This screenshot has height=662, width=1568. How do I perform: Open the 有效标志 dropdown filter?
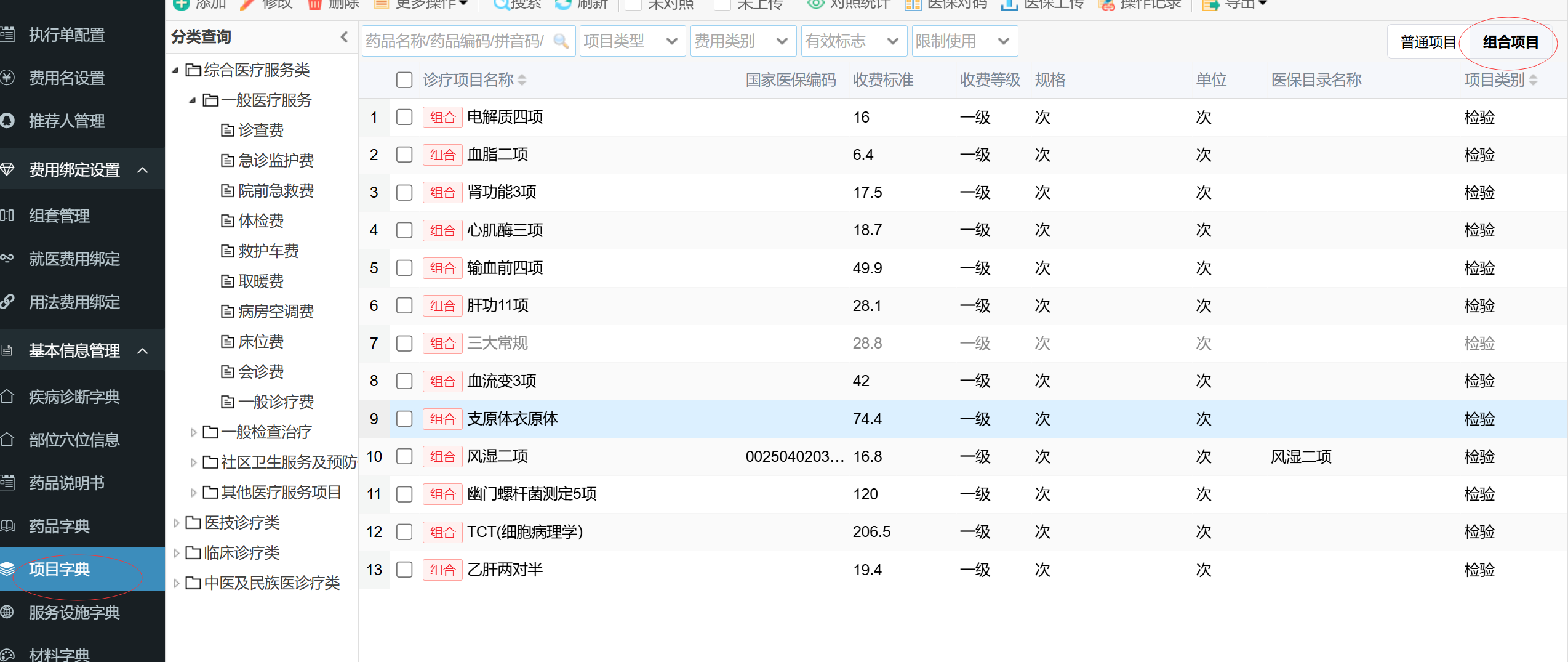(x=853, y=41)
